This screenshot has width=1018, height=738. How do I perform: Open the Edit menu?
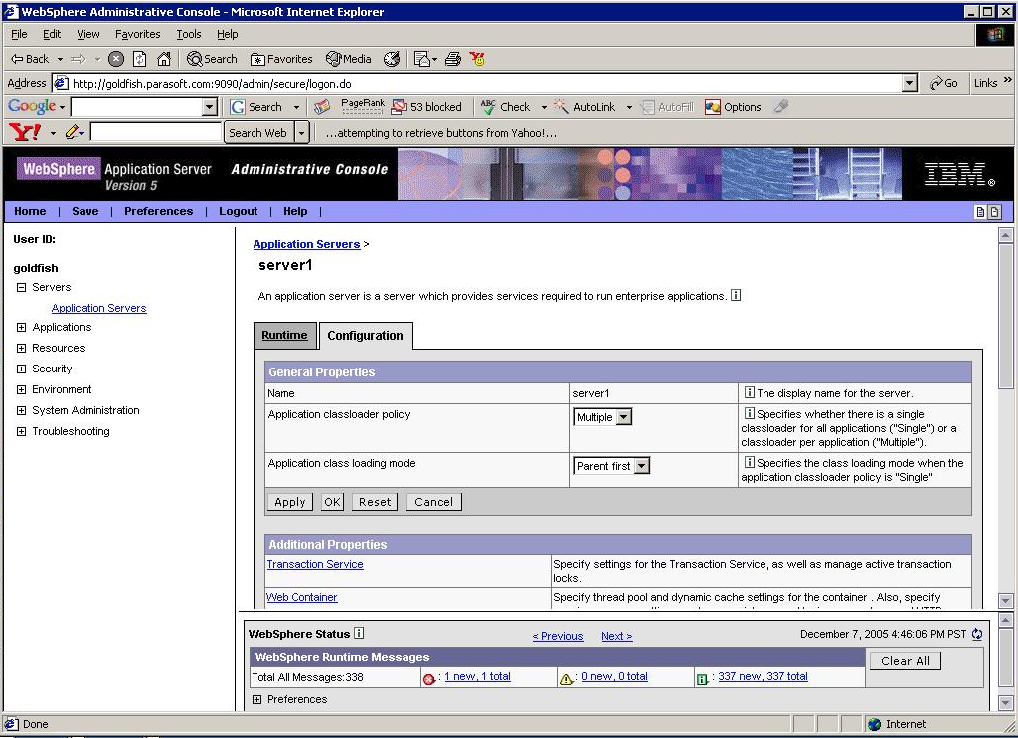(52, 34)
